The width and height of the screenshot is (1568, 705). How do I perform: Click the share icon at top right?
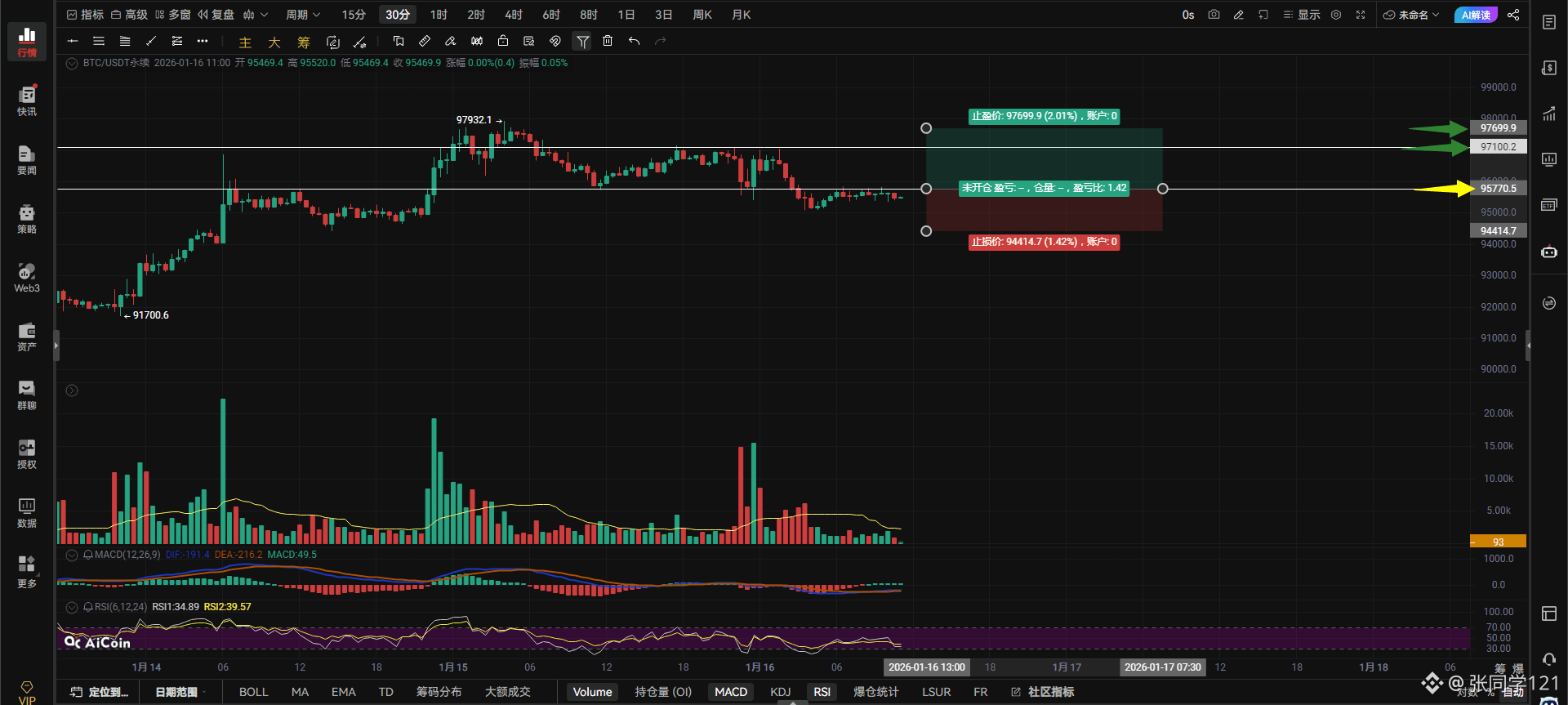click(1513, 15)
